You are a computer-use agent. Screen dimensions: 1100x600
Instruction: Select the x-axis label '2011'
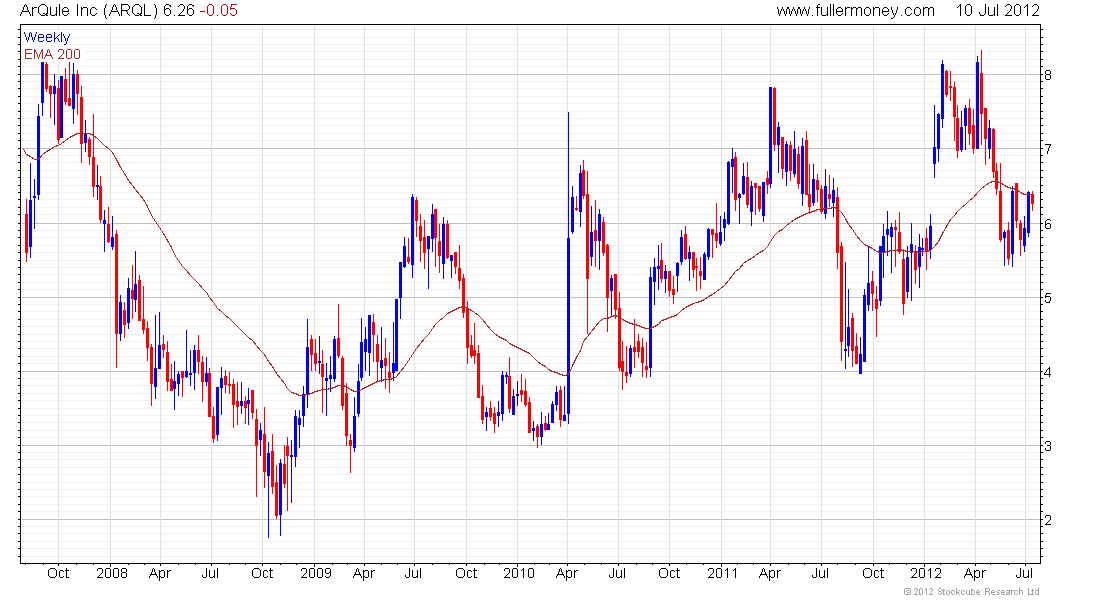pos(723,573)
